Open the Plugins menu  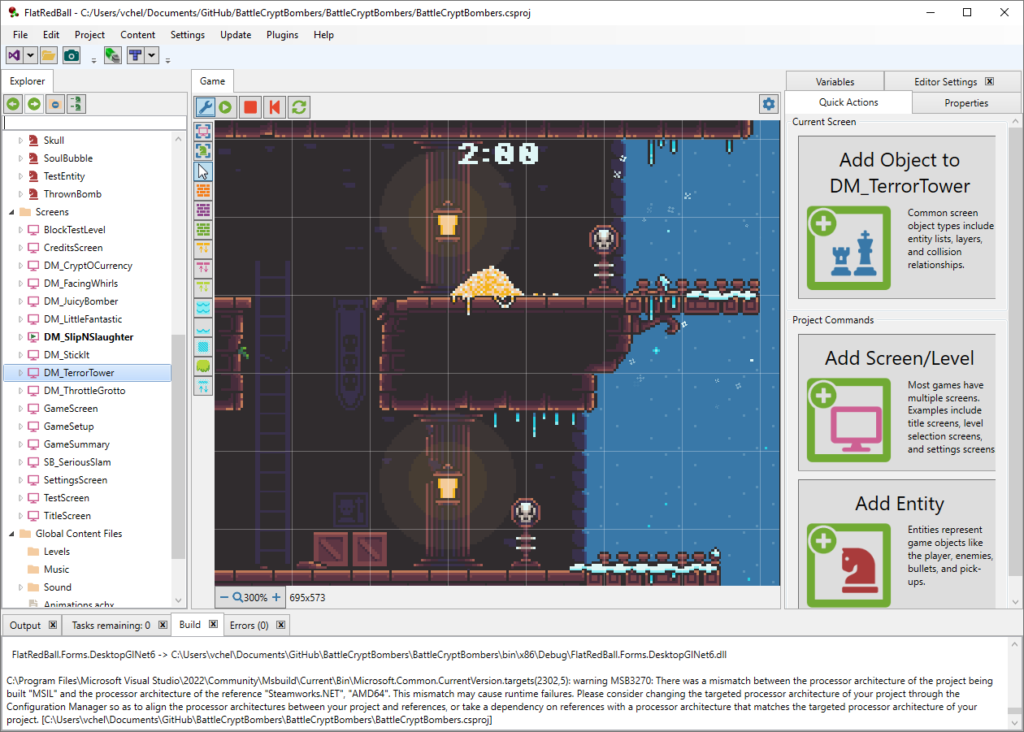click(x=281, y=34)
